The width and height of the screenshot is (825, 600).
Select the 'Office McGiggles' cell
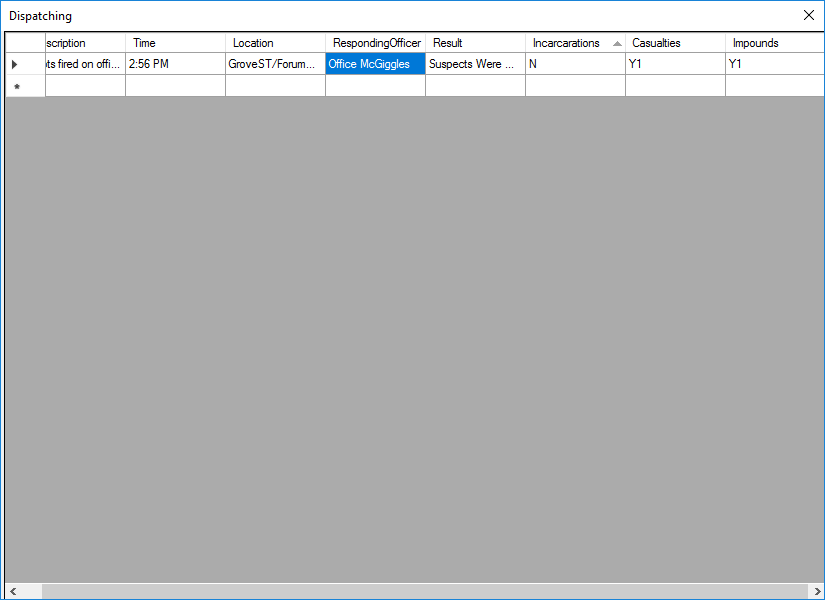375,64
